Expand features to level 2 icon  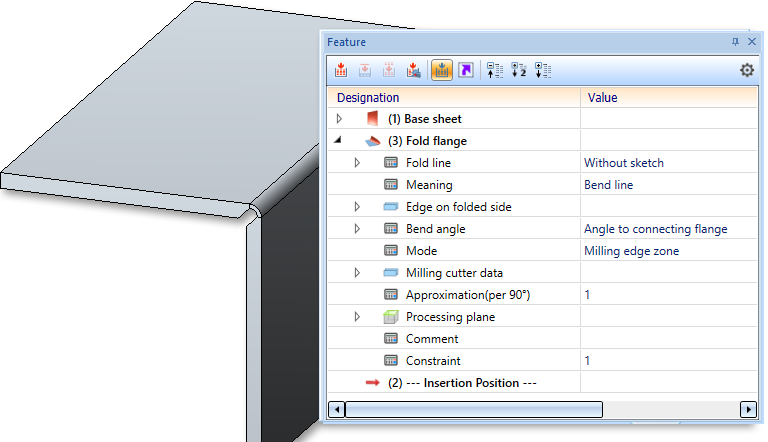[519, 70]
